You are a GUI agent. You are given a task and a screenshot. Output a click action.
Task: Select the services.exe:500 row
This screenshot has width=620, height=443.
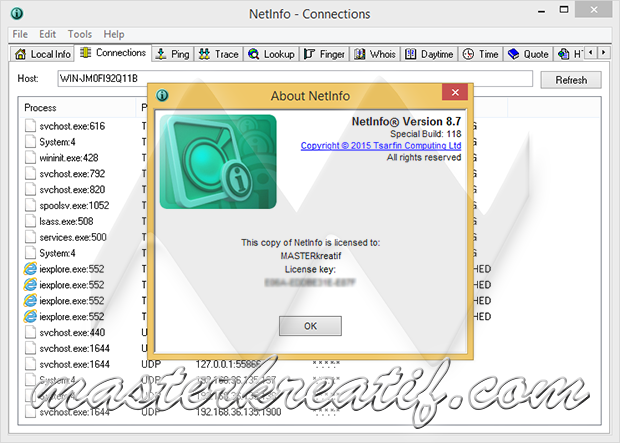(x=73, y=237)
